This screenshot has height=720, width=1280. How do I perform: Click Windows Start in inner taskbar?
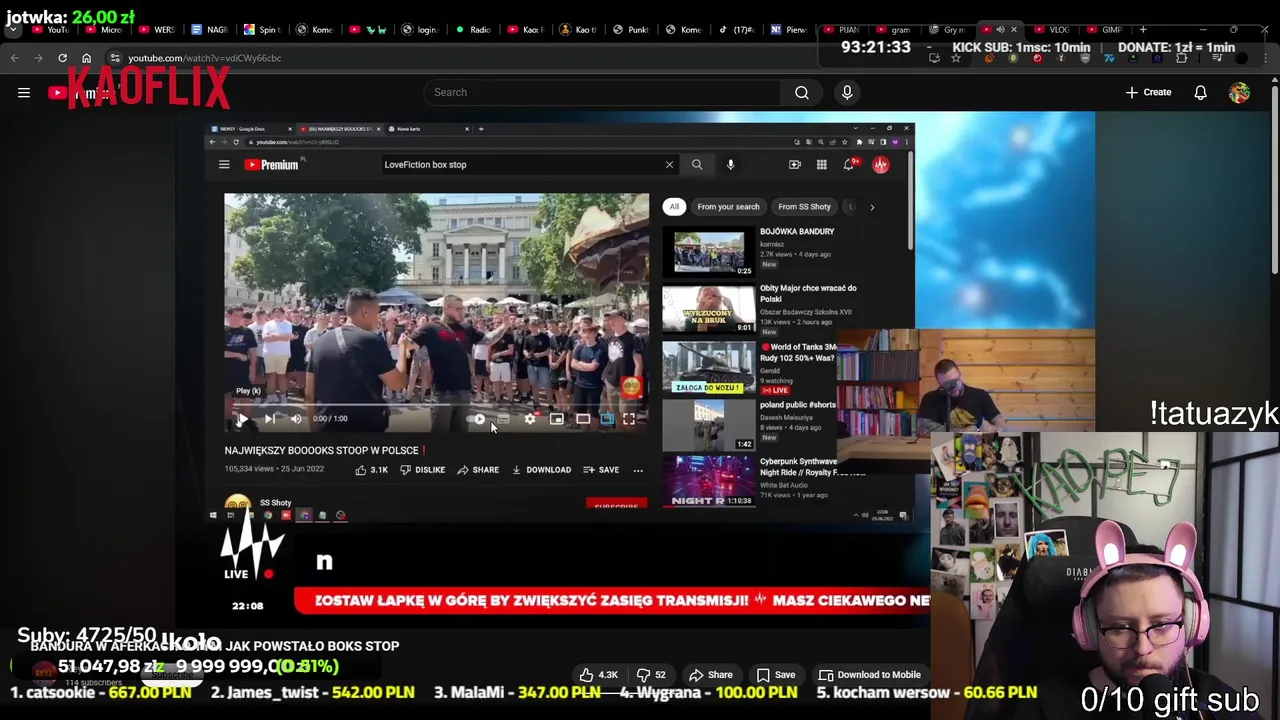point(213,516)
